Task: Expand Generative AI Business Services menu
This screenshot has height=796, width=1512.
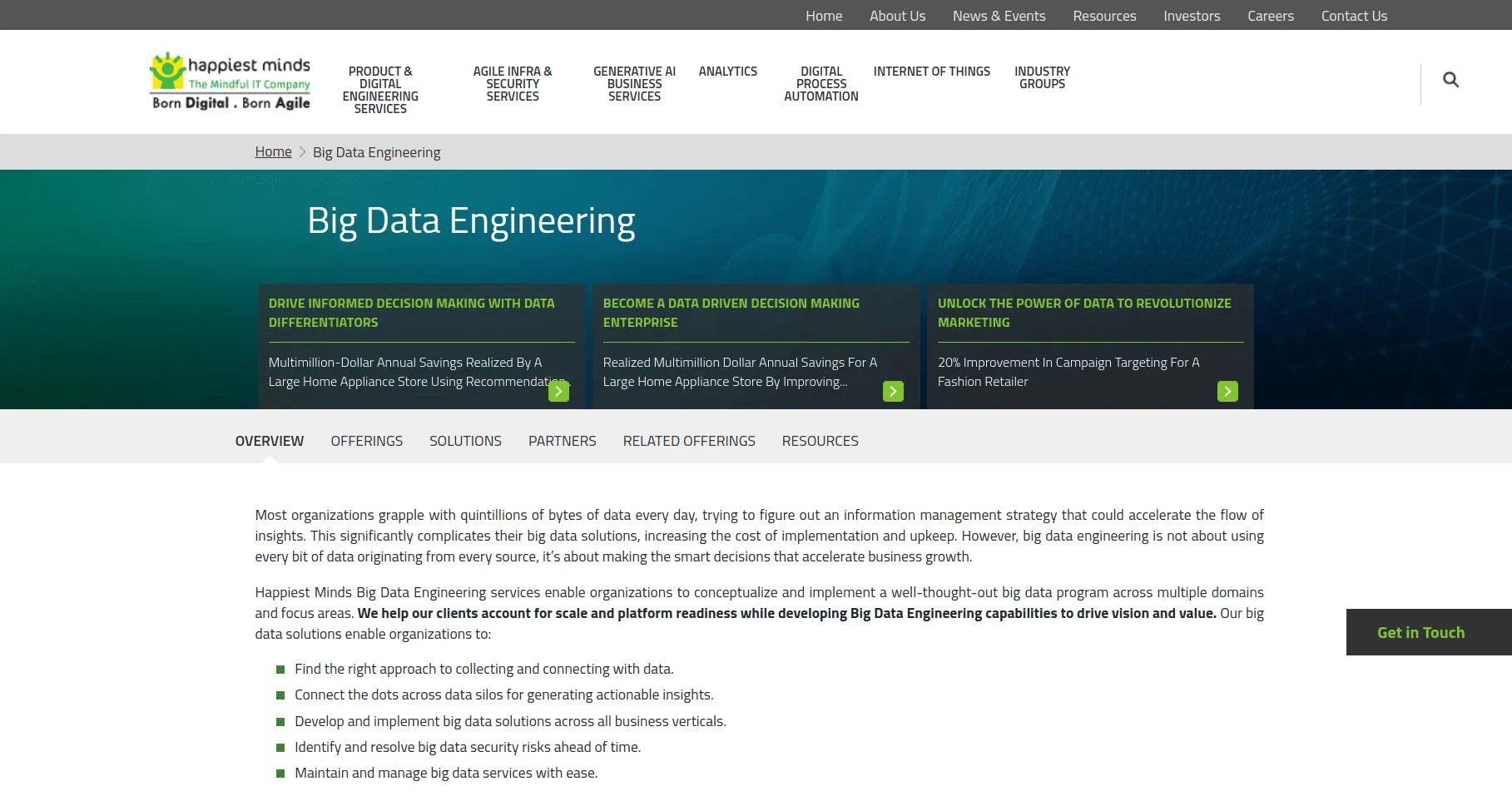Action: pos(634,84)
